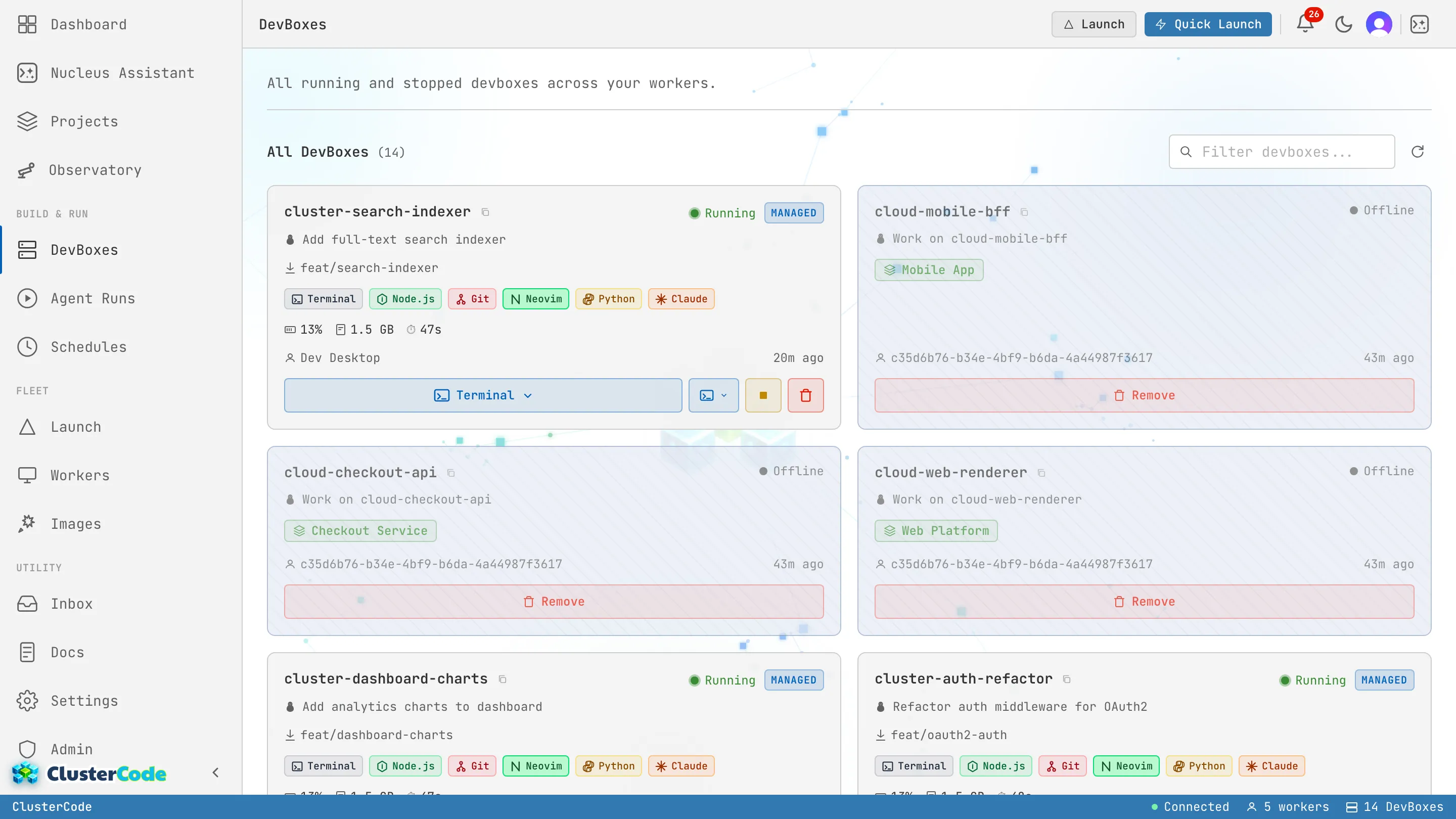Open the user avatar menu
Image resolution: width=1456 pixels, height=819 pixels.
[1379, 24]
